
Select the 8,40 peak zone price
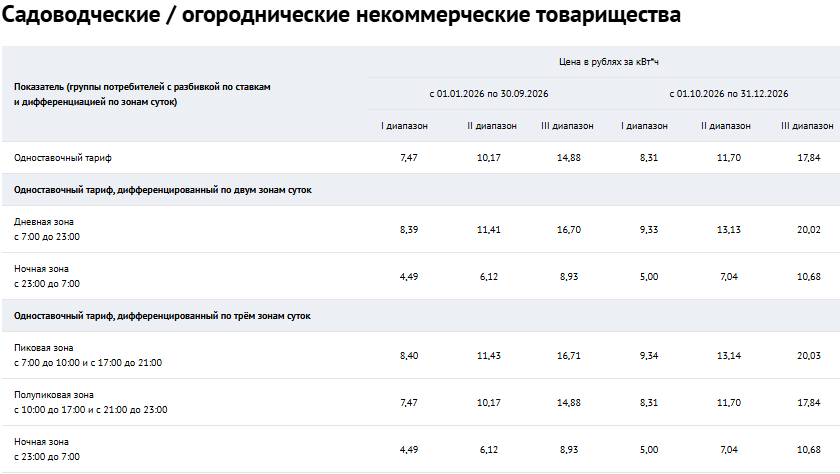(408, 356)
